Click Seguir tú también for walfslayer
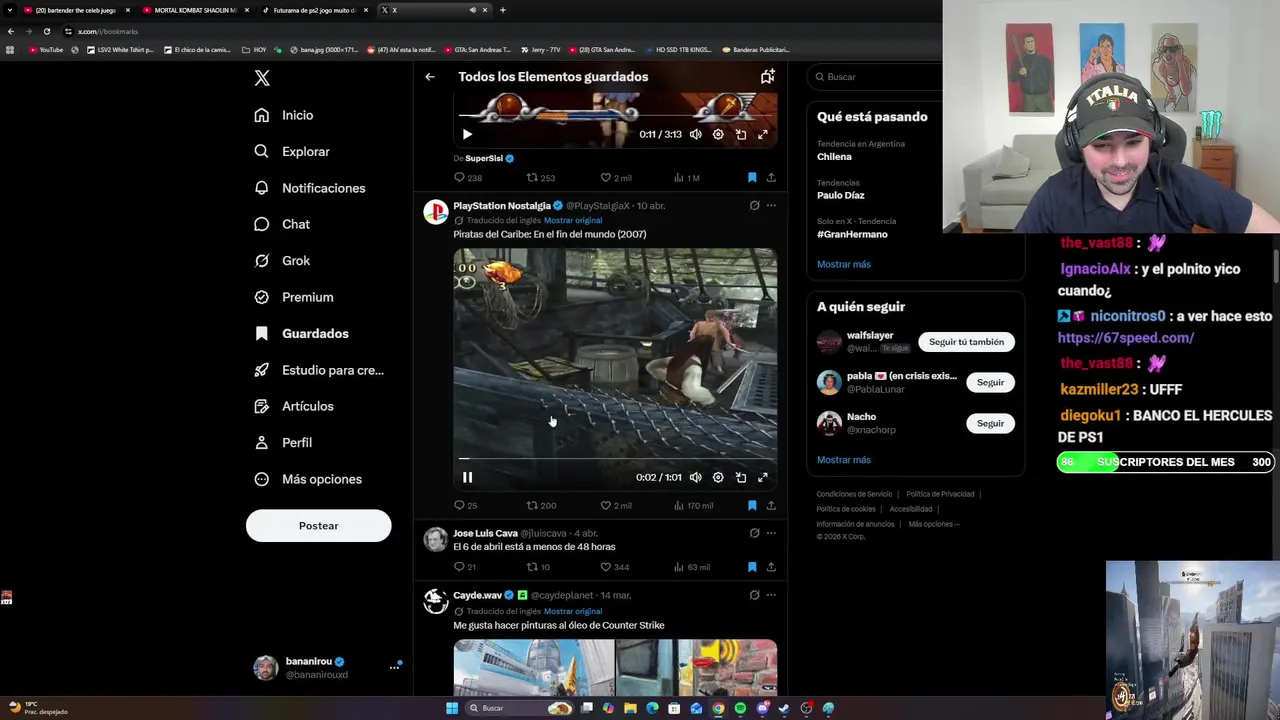1280x720 pixels. 966,342
